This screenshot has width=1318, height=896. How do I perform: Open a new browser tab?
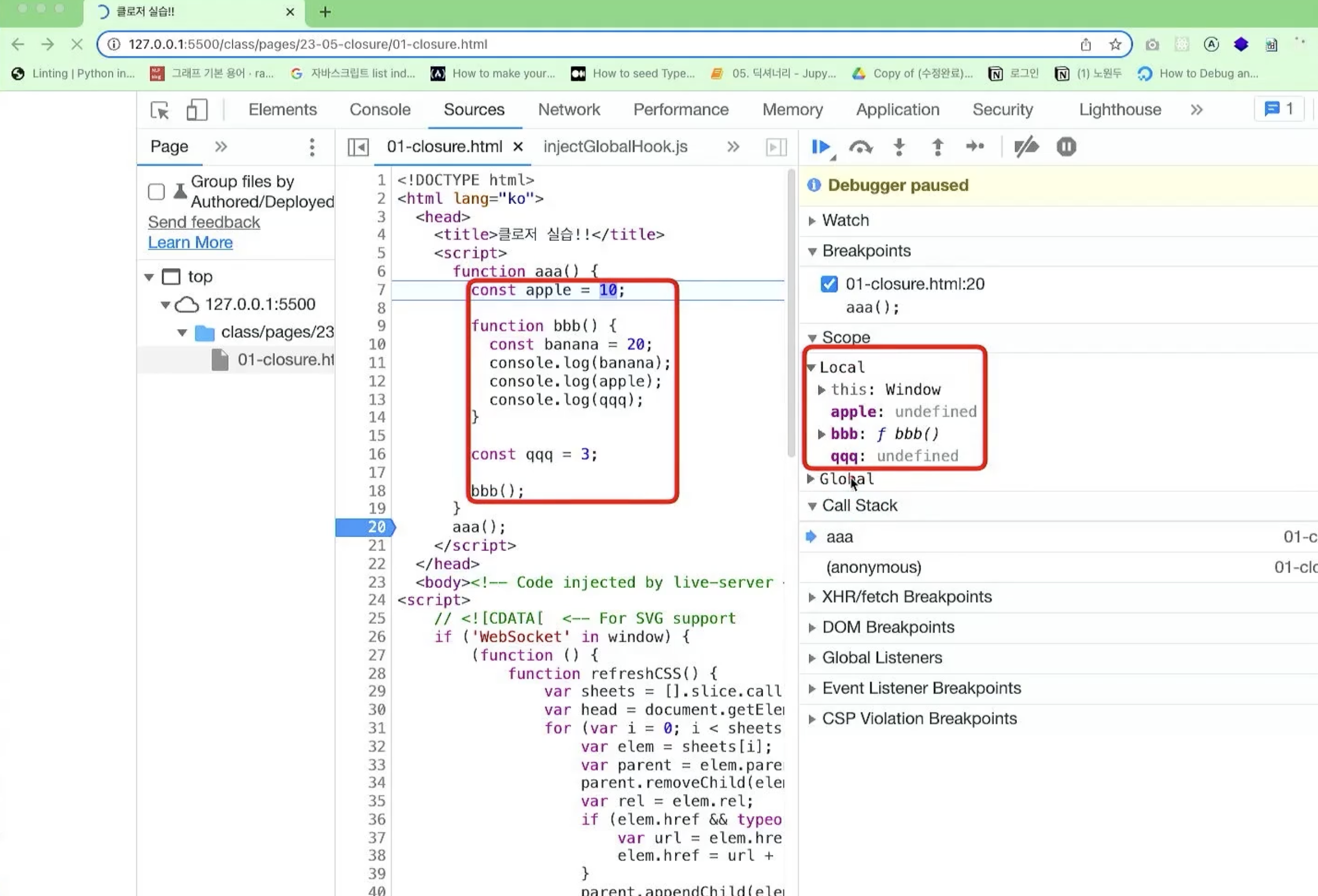pyautogui.click(x=325, y=12)
